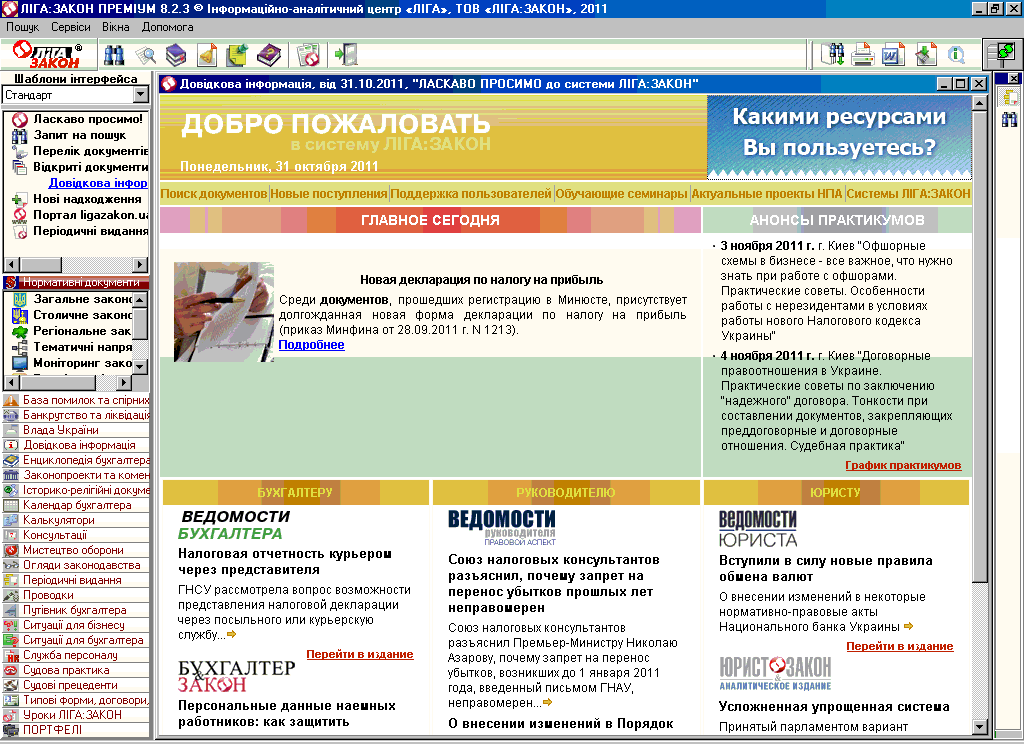Click the binoculars search icon in main toolbar
The width and height of the screenshot is (1024, 744).
tap(114, 55)
